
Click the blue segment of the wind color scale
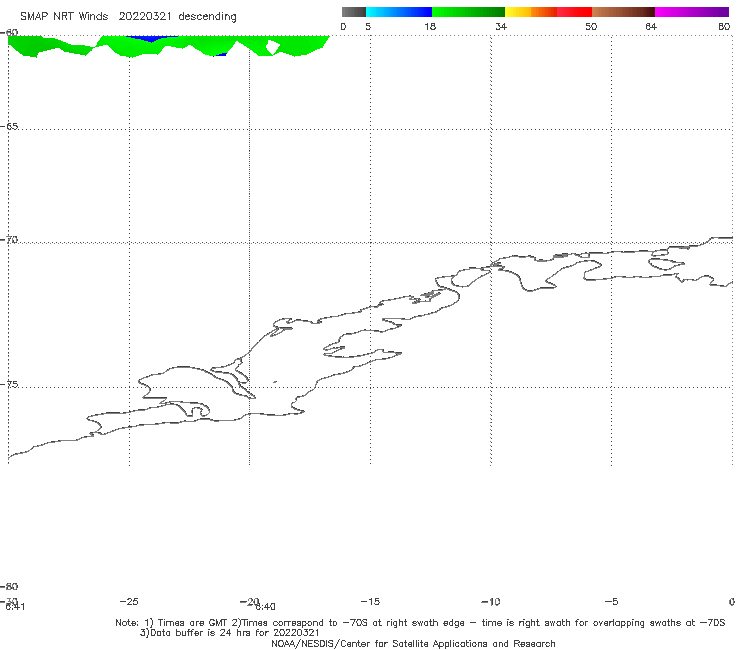coord(399,12)
